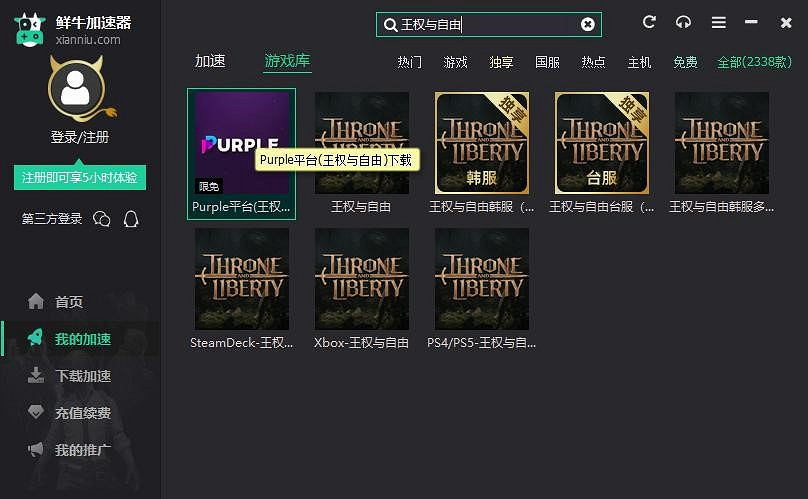
Task: Open 下载加速 download acceleration
Action: (82, 376)
